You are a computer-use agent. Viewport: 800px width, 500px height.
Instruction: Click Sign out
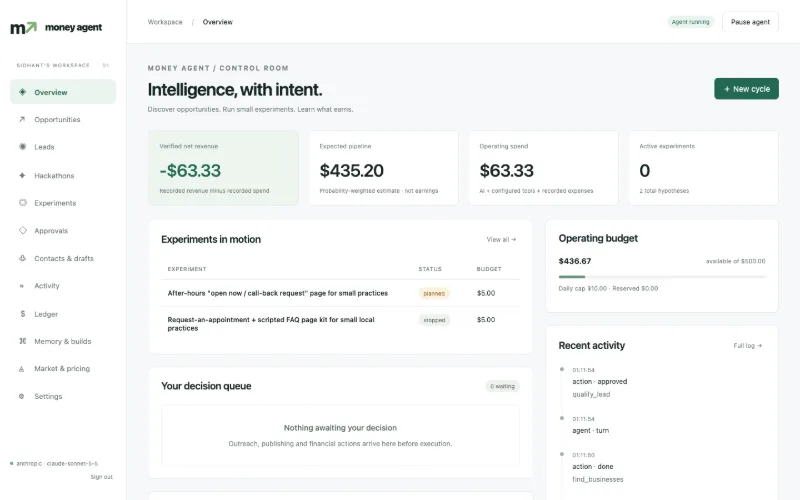click(102, 477)
